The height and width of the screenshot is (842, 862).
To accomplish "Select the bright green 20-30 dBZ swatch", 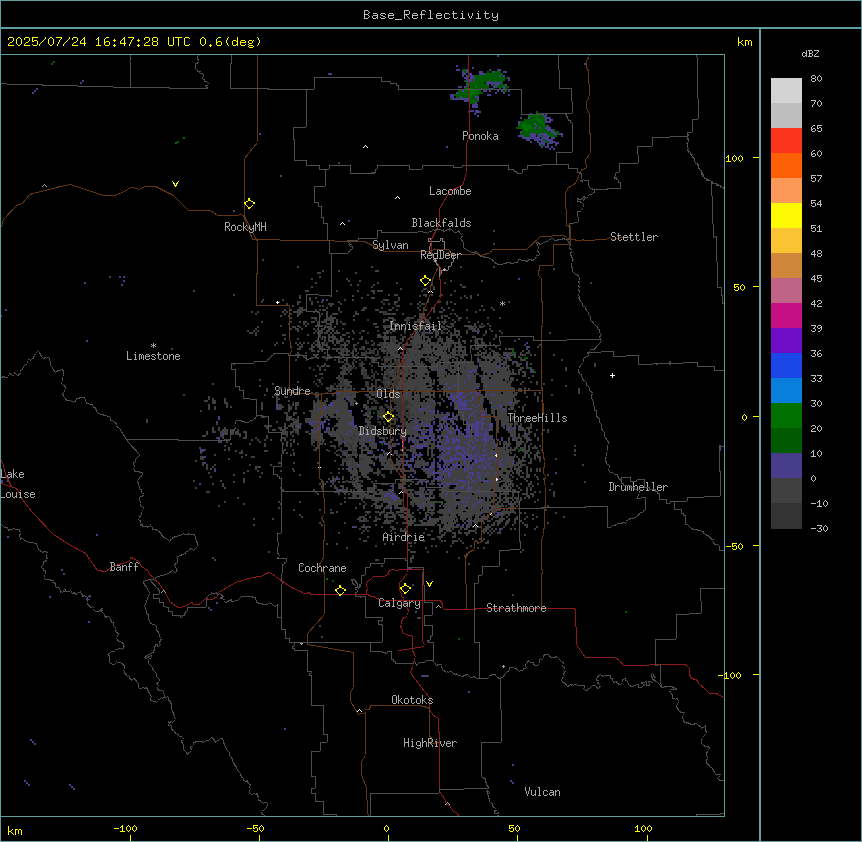I will pos(786,416).
